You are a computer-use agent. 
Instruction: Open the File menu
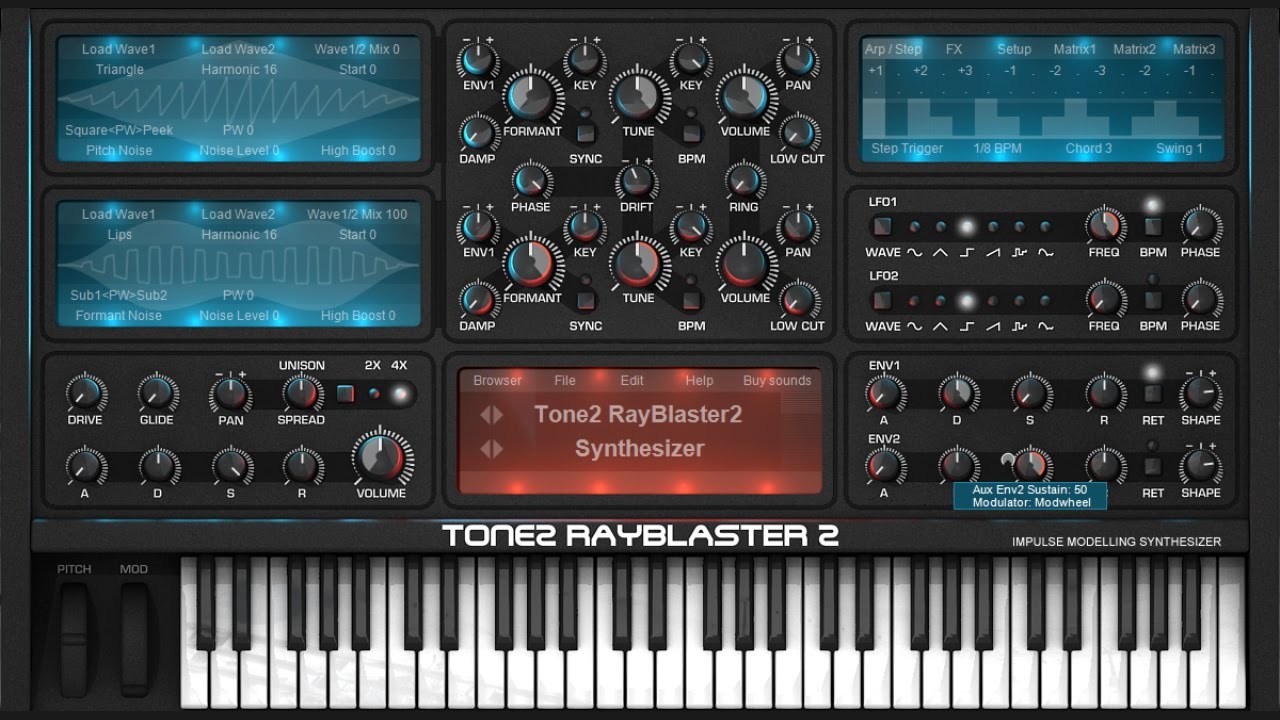click(565, 381)
